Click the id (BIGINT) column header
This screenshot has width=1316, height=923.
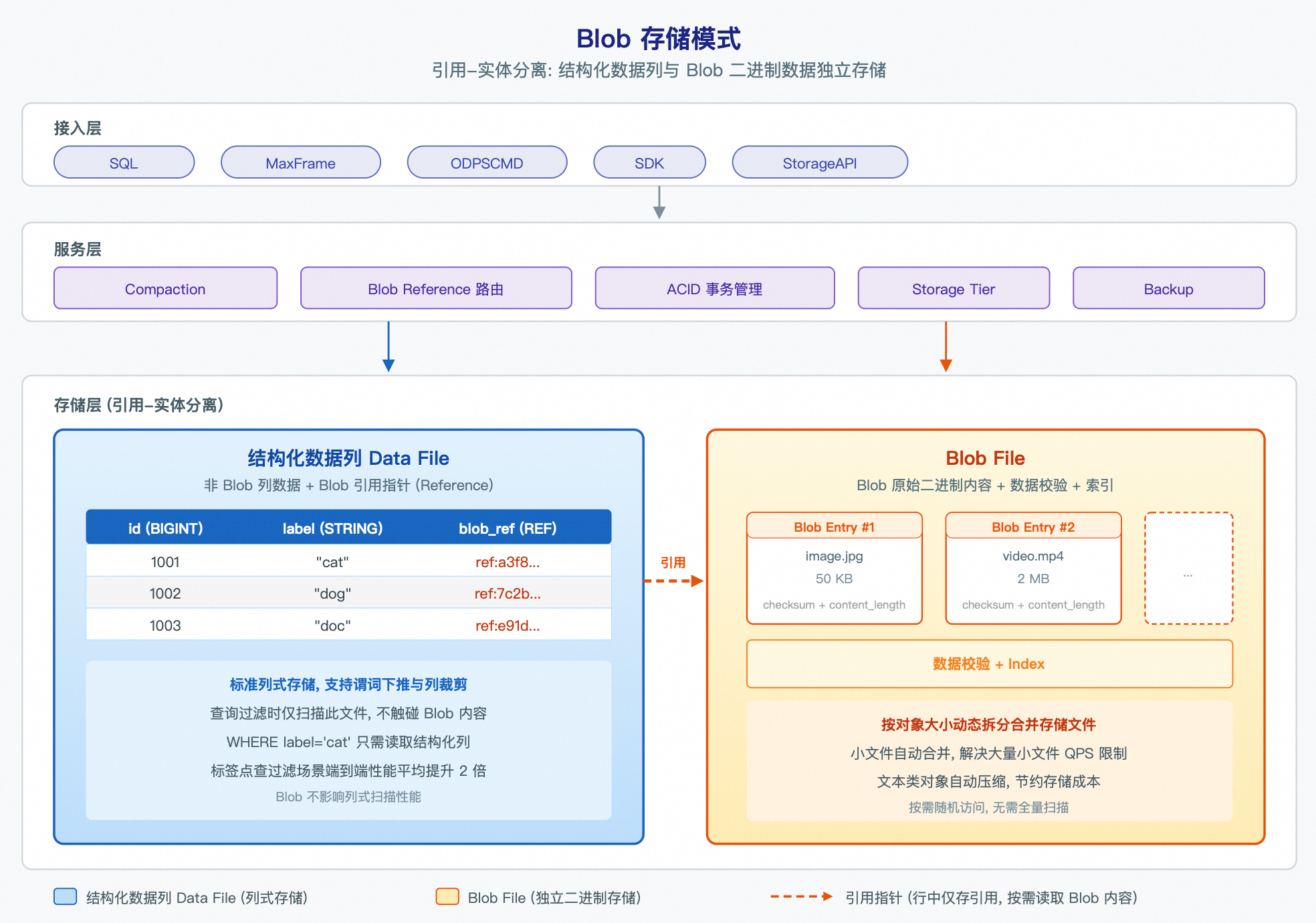[x=165, y=528]
